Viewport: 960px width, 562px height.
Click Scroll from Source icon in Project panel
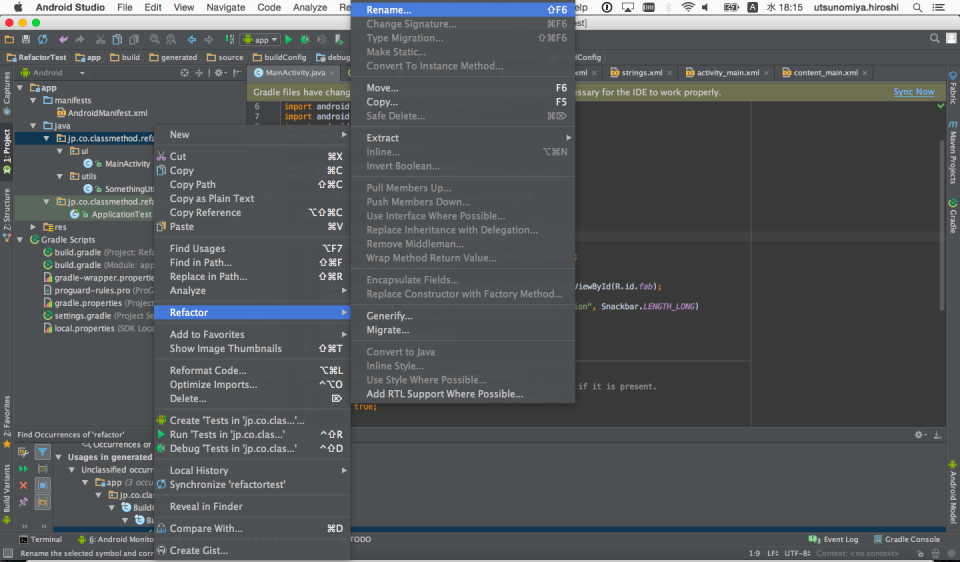click(x=184, y=72)
